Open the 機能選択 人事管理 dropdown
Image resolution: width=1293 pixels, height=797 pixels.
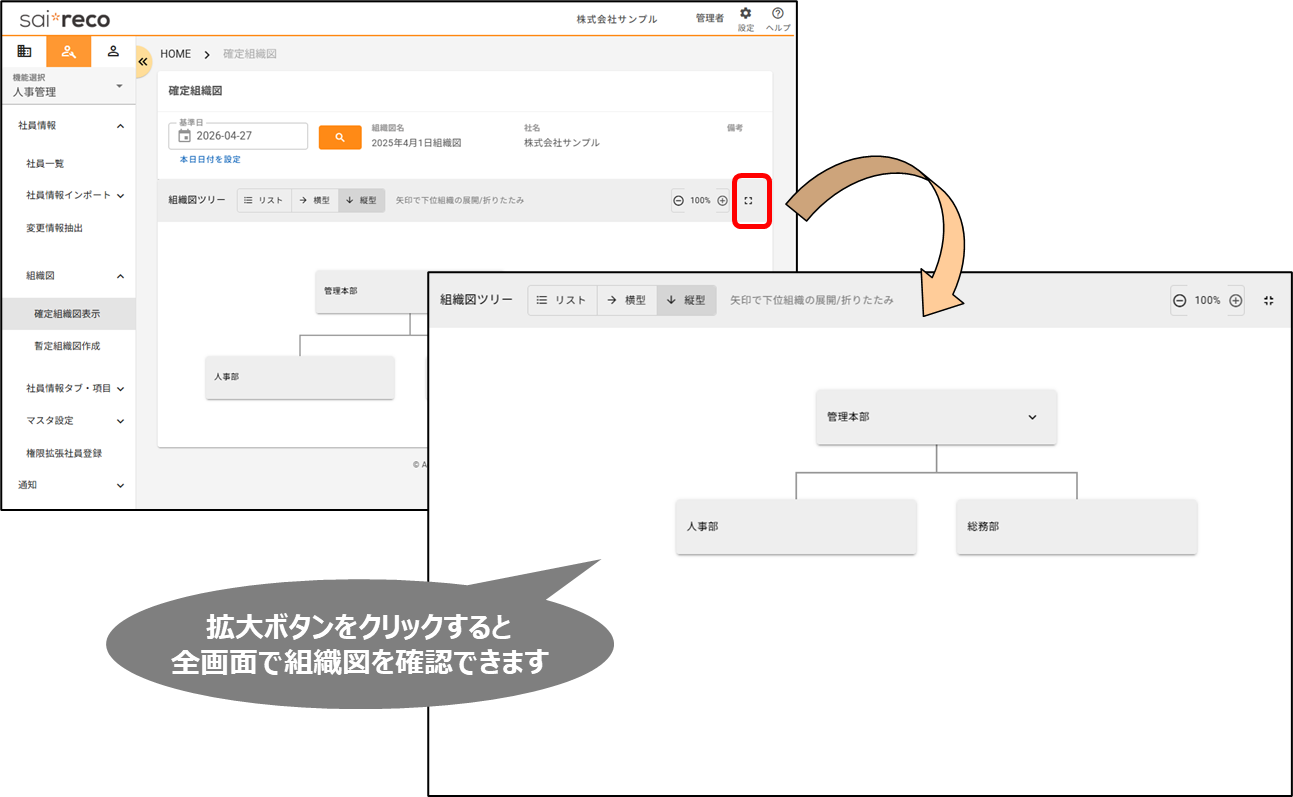coord(67,86)
